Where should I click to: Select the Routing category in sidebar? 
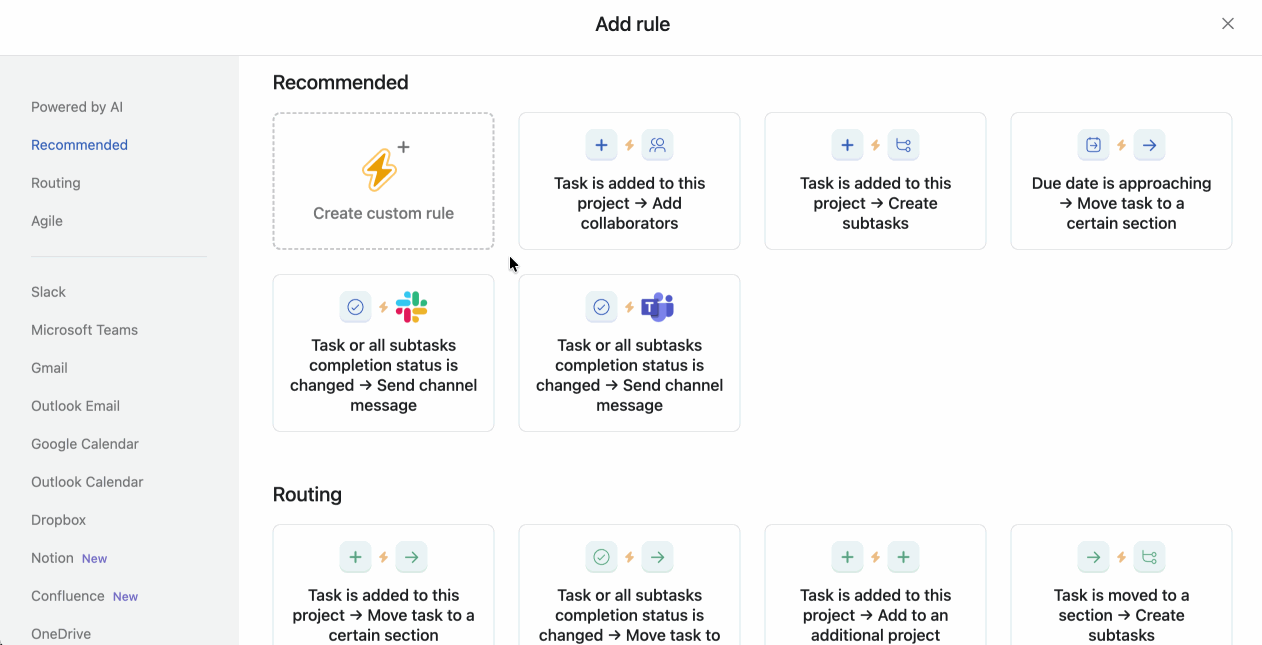[x=56, y=183]
